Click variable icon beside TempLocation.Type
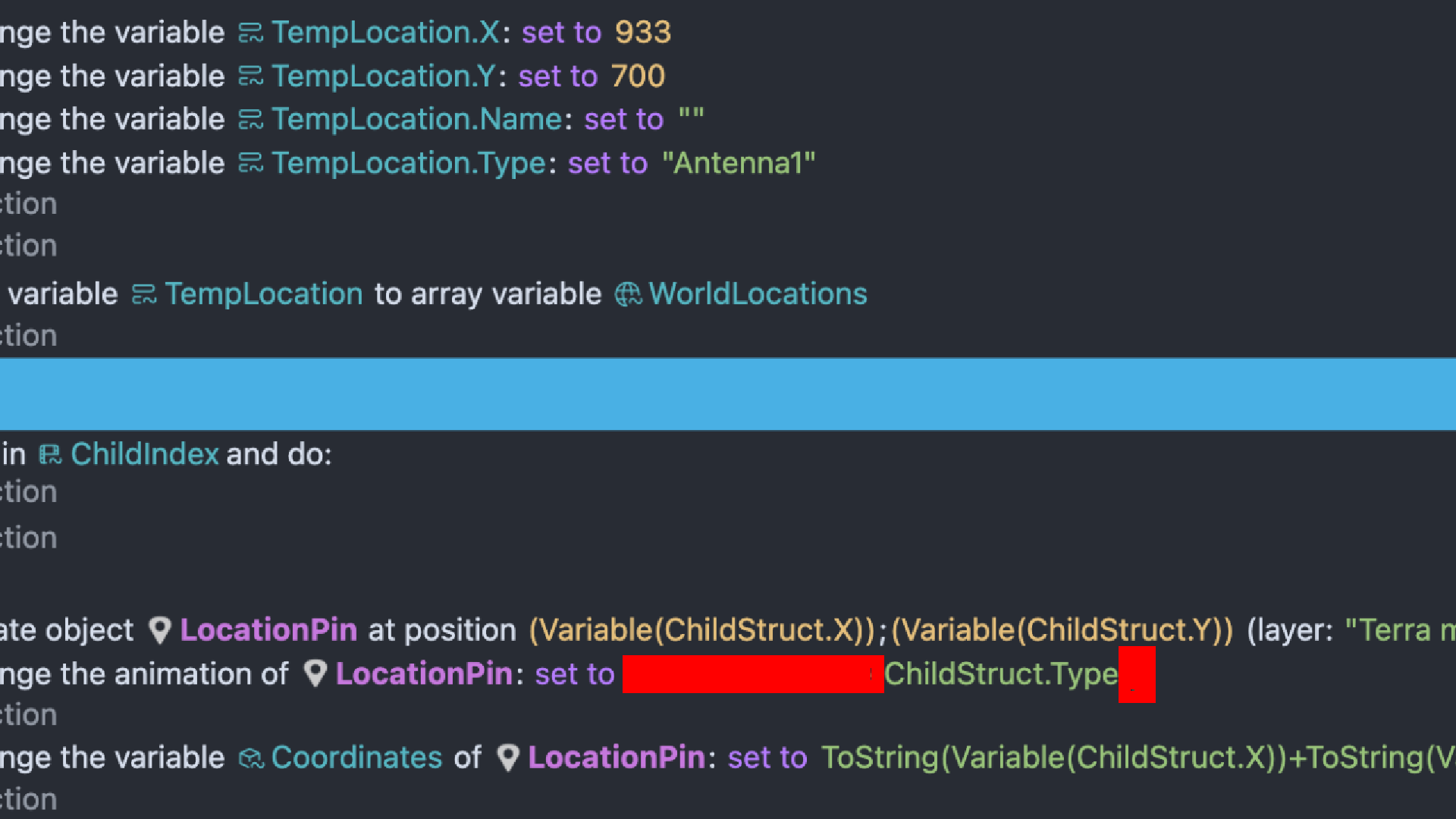1456x819 pixels. point(250,163)
